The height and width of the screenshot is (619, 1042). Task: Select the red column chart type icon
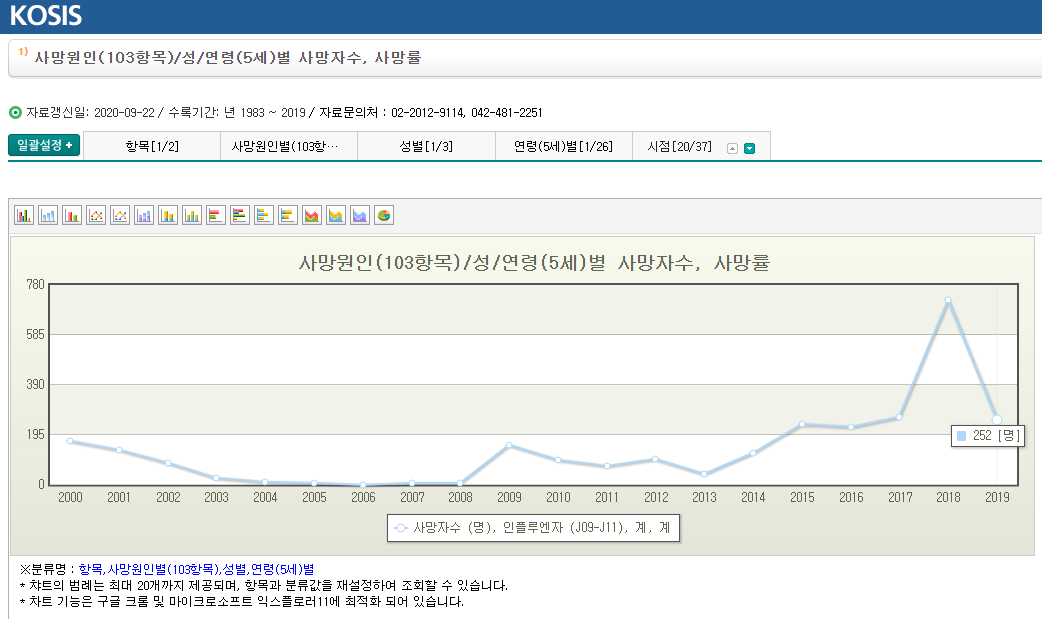71,214
